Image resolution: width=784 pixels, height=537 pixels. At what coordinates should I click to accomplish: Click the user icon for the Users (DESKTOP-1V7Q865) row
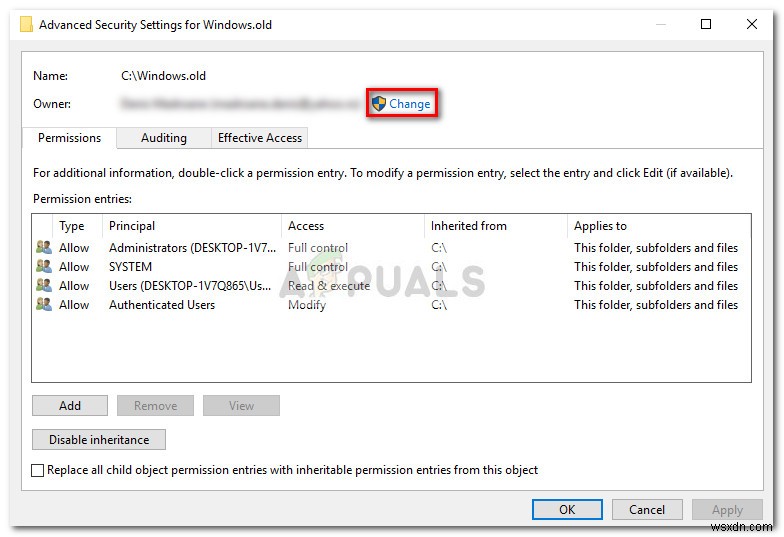pyautogui.click(x=44, y=285)
